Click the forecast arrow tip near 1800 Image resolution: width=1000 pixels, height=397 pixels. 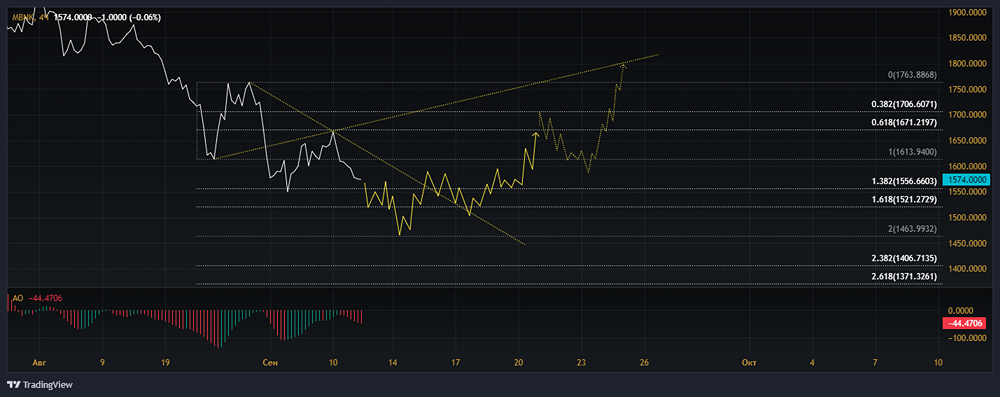coord(624,66)
